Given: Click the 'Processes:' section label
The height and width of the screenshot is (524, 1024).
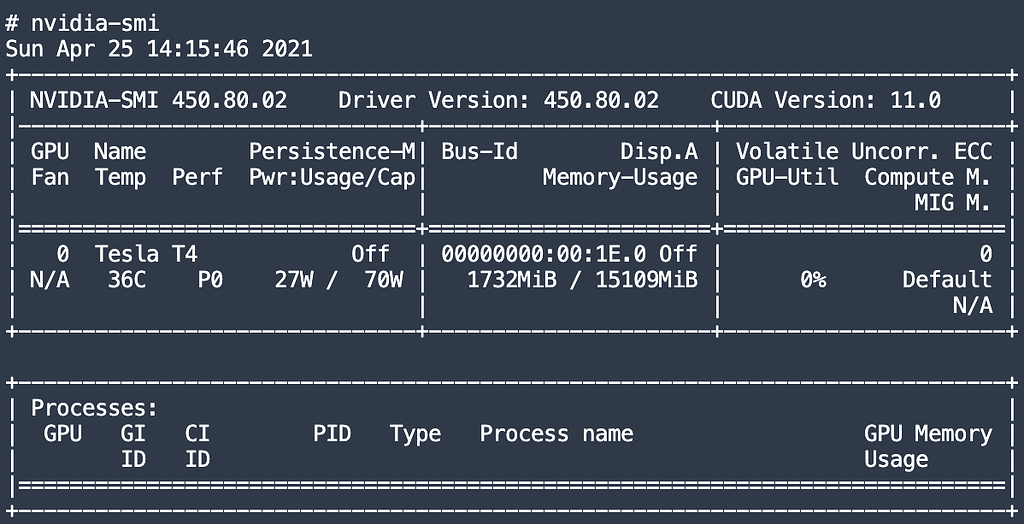Looking at the screenshot, I should coord(94,408).
